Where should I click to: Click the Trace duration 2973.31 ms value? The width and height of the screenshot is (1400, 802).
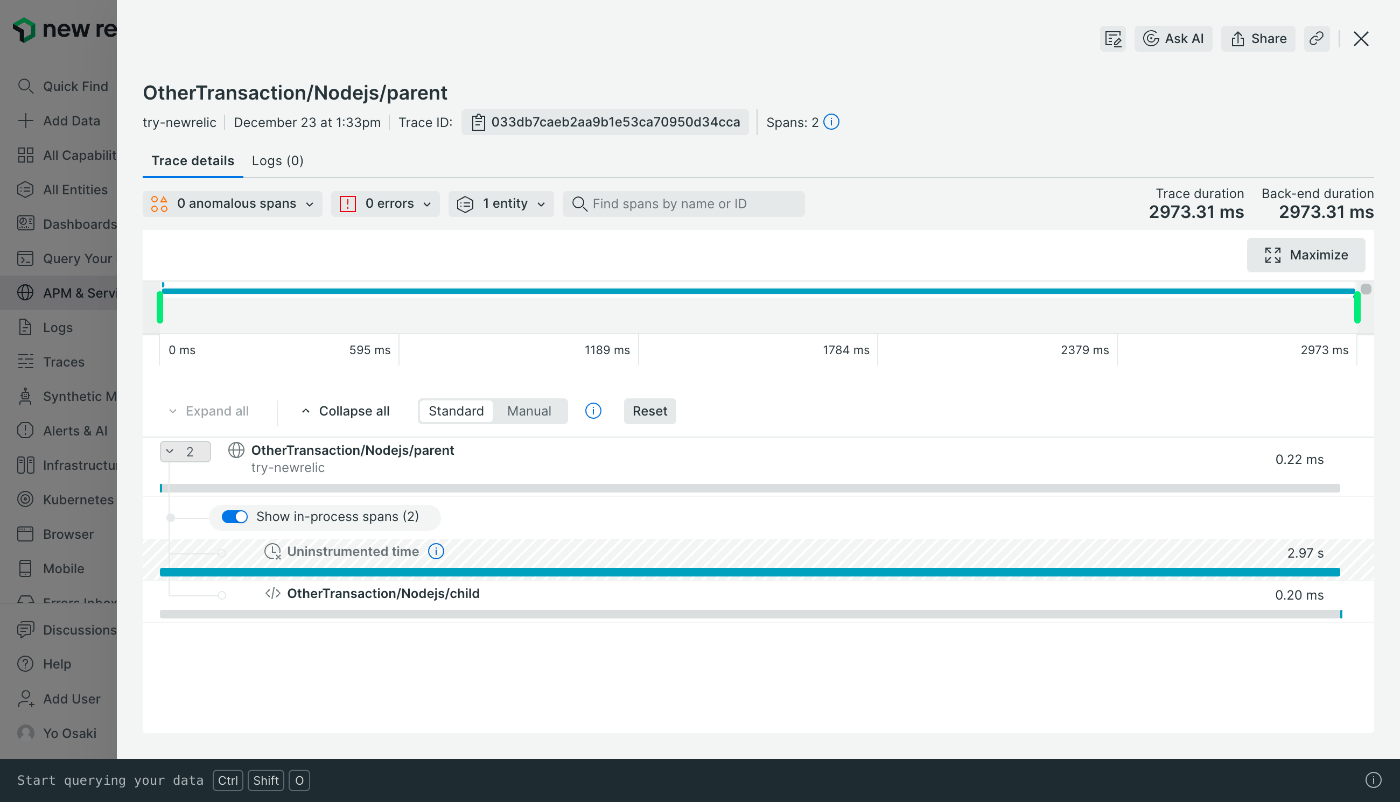click(1196, 212)
